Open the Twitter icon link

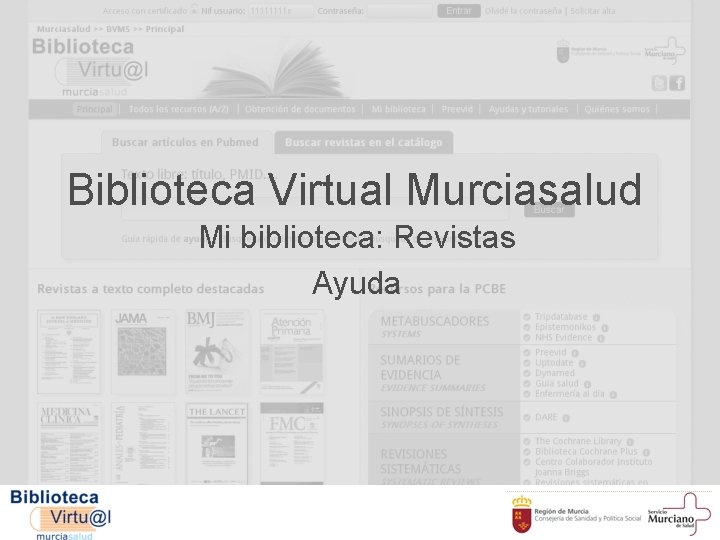point(659,84)
